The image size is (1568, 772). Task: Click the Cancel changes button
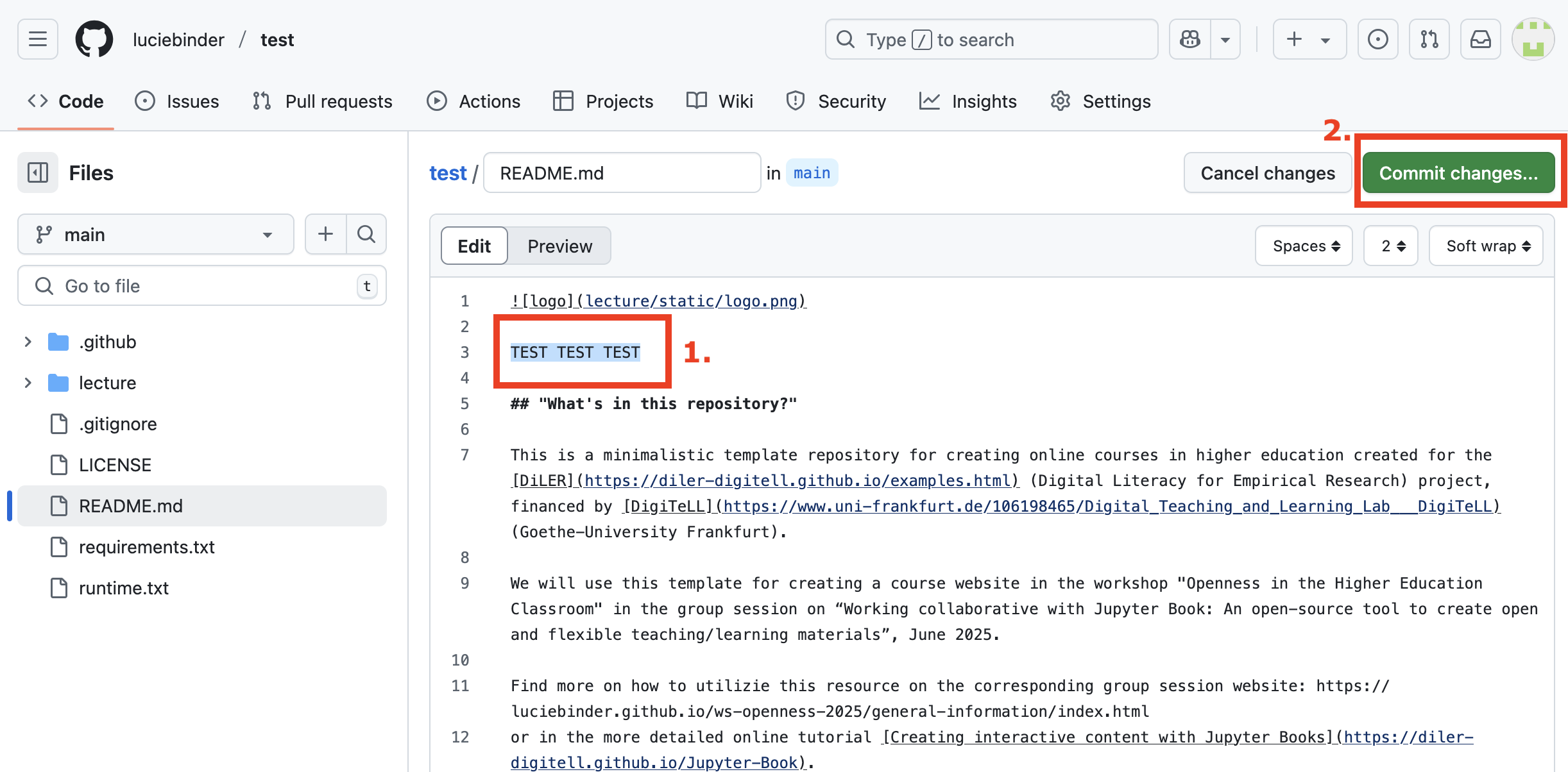pos(1268,172)
